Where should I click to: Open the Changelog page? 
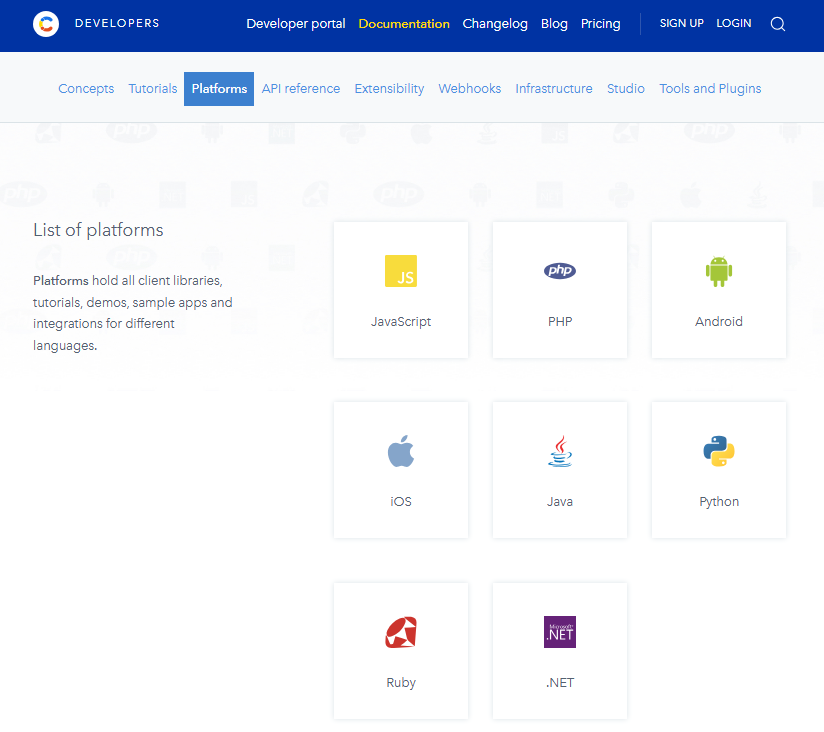pyautogui.click(x=495, y=24)
